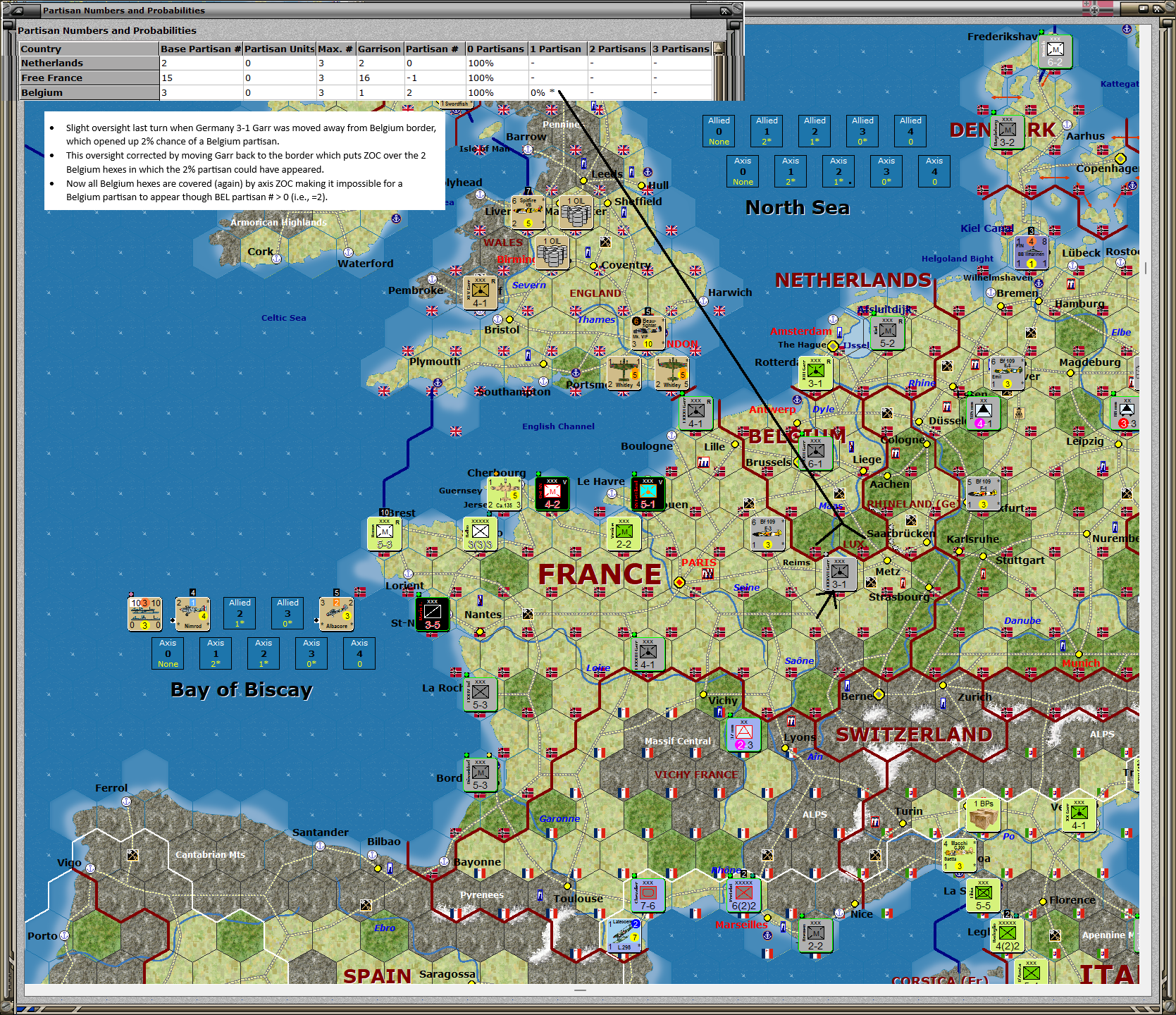Select the Albacore aircraft in Bay of Biscay
Viewport: 1176px width, 1015px height.
pyautogui.click(x=336, y=614)
